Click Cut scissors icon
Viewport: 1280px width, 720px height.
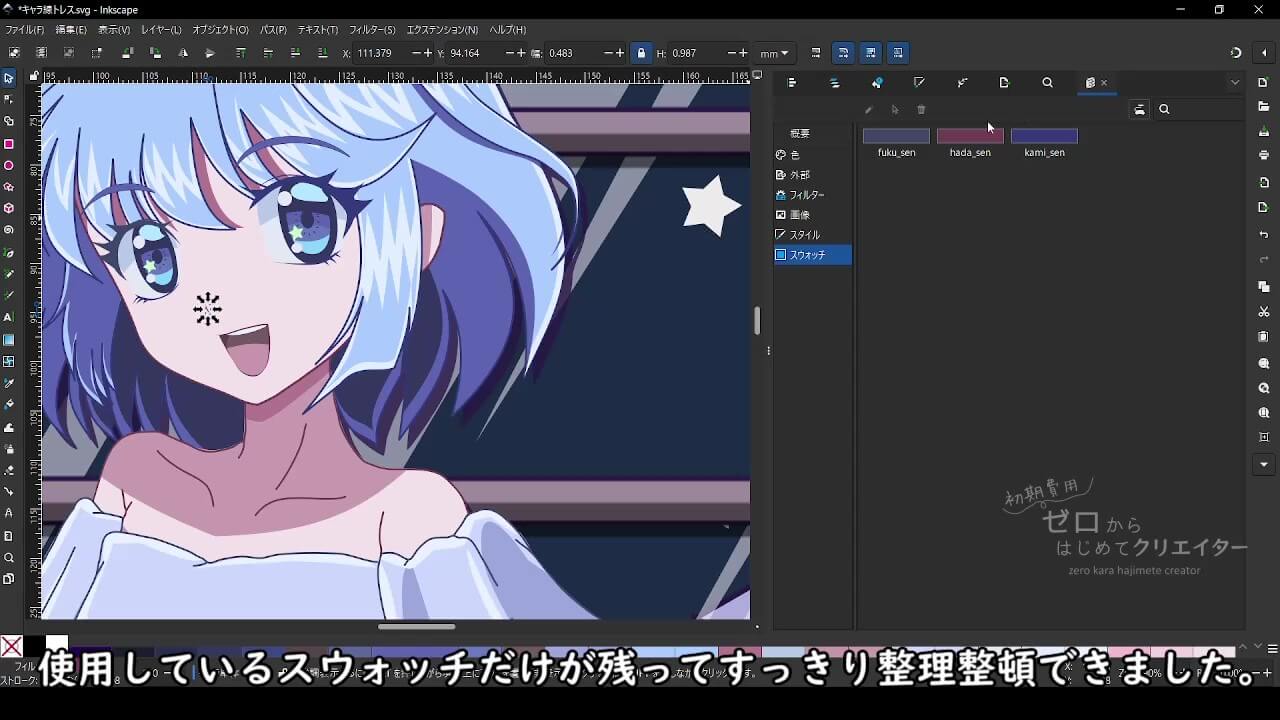[1264, 312]
